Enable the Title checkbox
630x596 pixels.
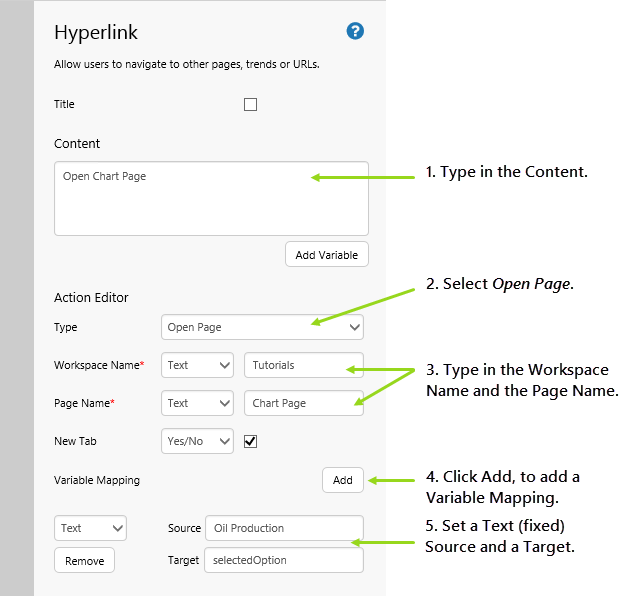click(250, 104)
